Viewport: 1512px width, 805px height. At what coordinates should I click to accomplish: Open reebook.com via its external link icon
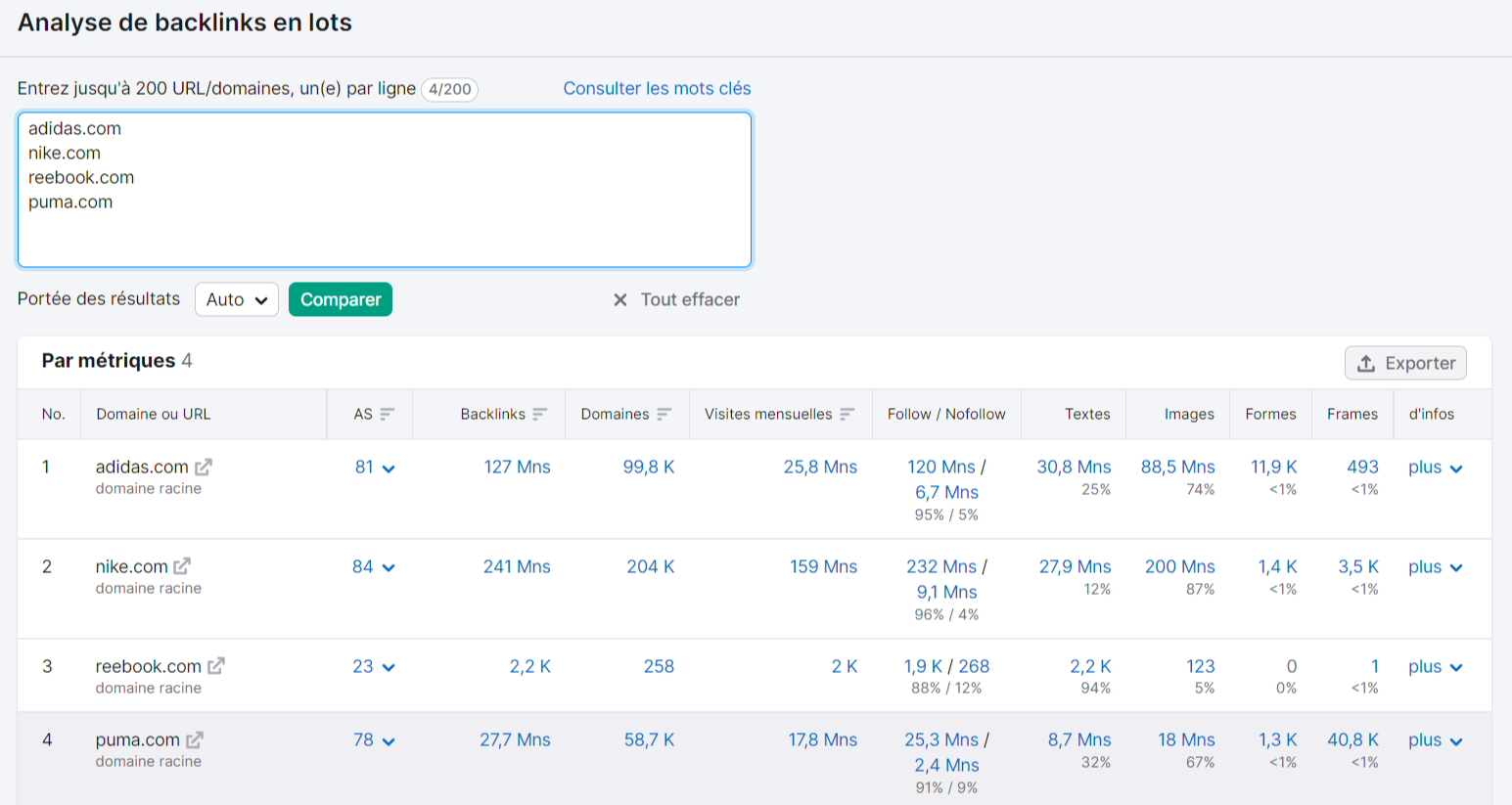pyautogui.click(x=214, y=665)
